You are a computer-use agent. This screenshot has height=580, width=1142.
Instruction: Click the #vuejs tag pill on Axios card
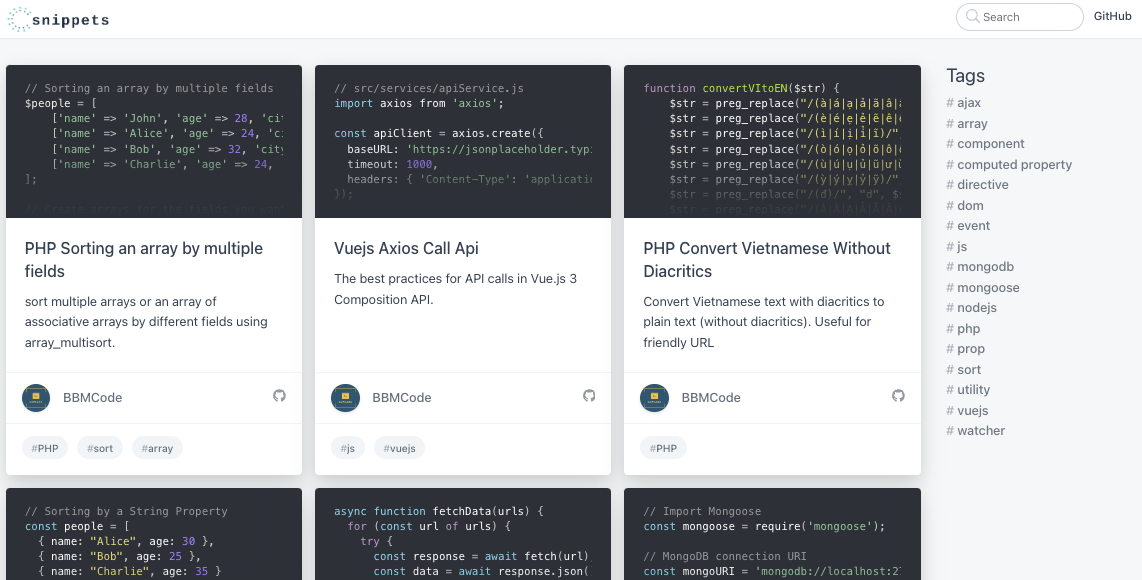(399, 447)
